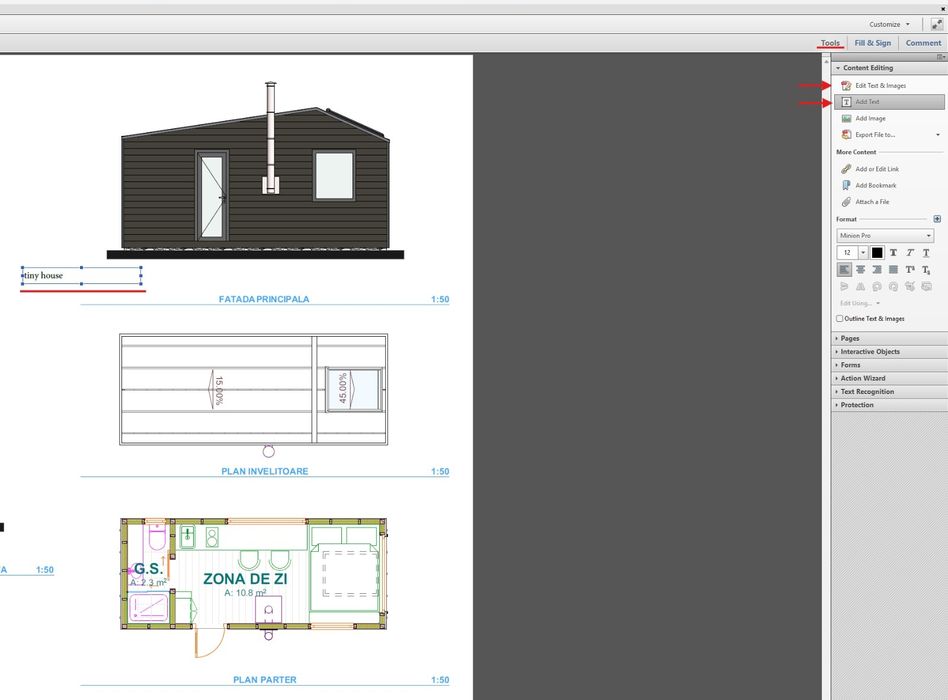Open the Customize dropdown
The height and width of the screenshot is (700, 948).
[x=889, y=25]
